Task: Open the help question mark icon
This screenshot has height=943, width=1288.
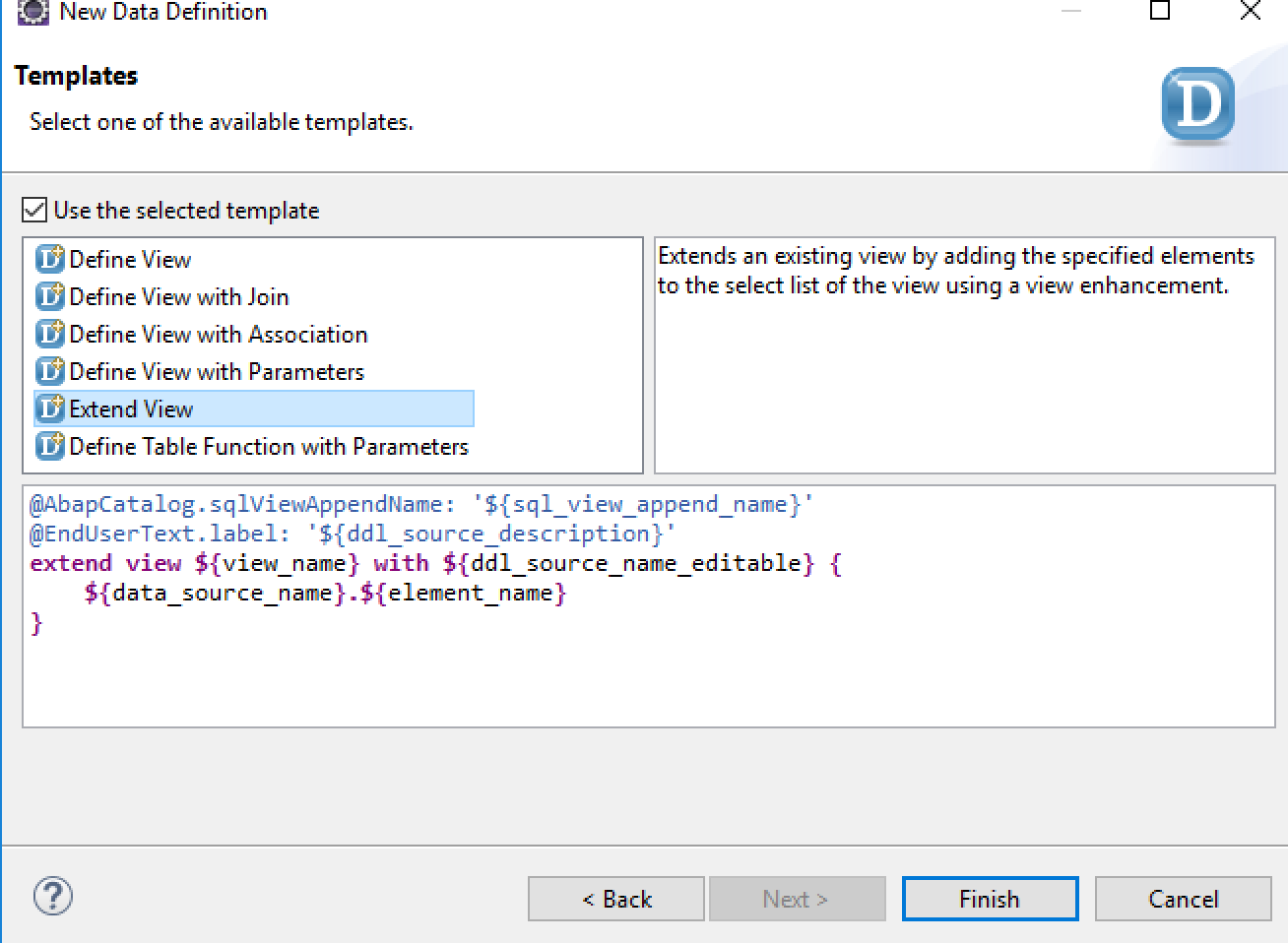Action: pyautogui.click(x=53, y=897)
